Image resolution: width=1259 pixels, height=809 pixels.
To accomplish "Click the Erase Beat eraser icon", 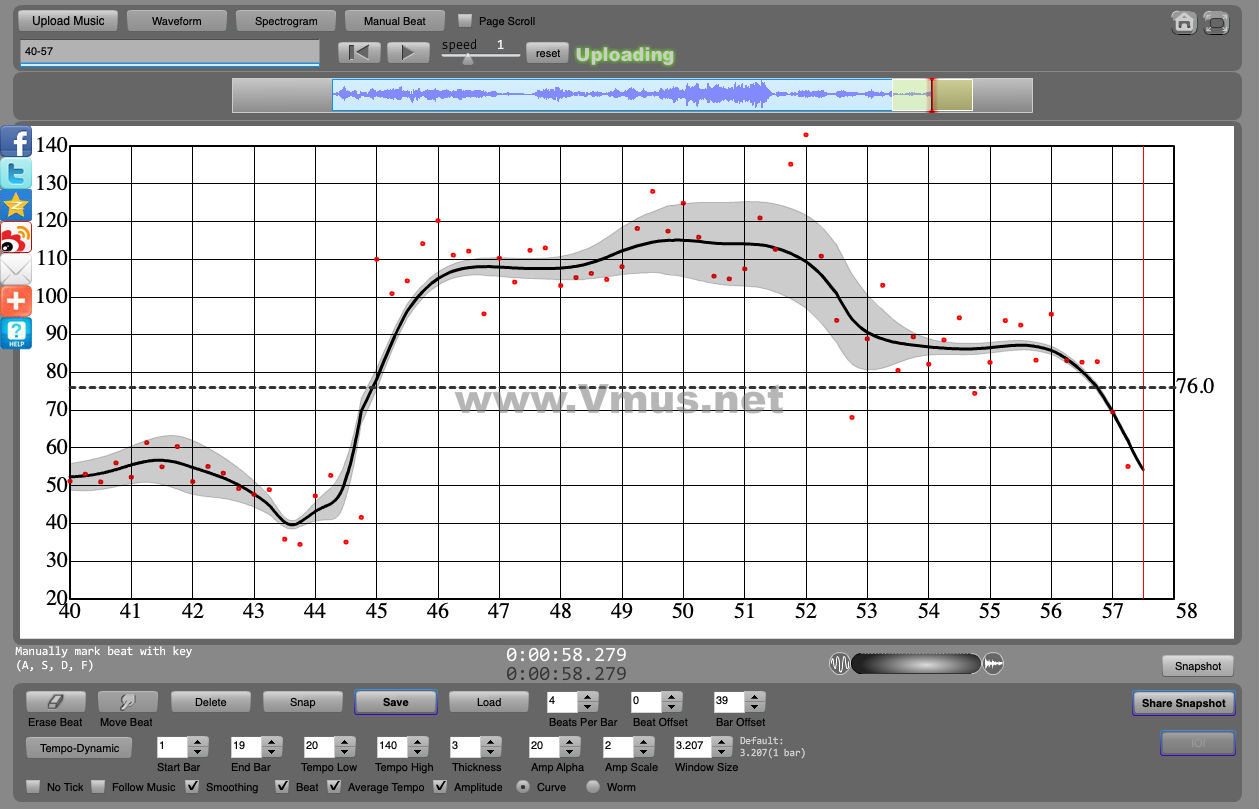I will [x=55, y=702].
